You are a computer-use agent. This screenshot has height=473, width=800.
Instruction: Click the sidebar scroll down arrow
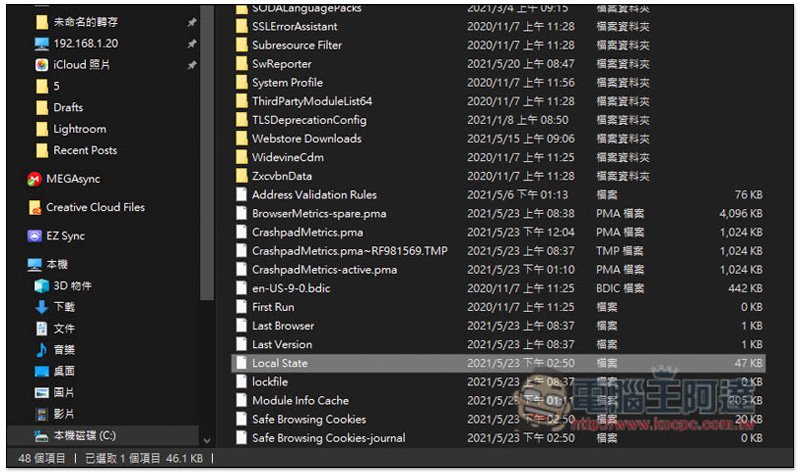tap(207, 439)
